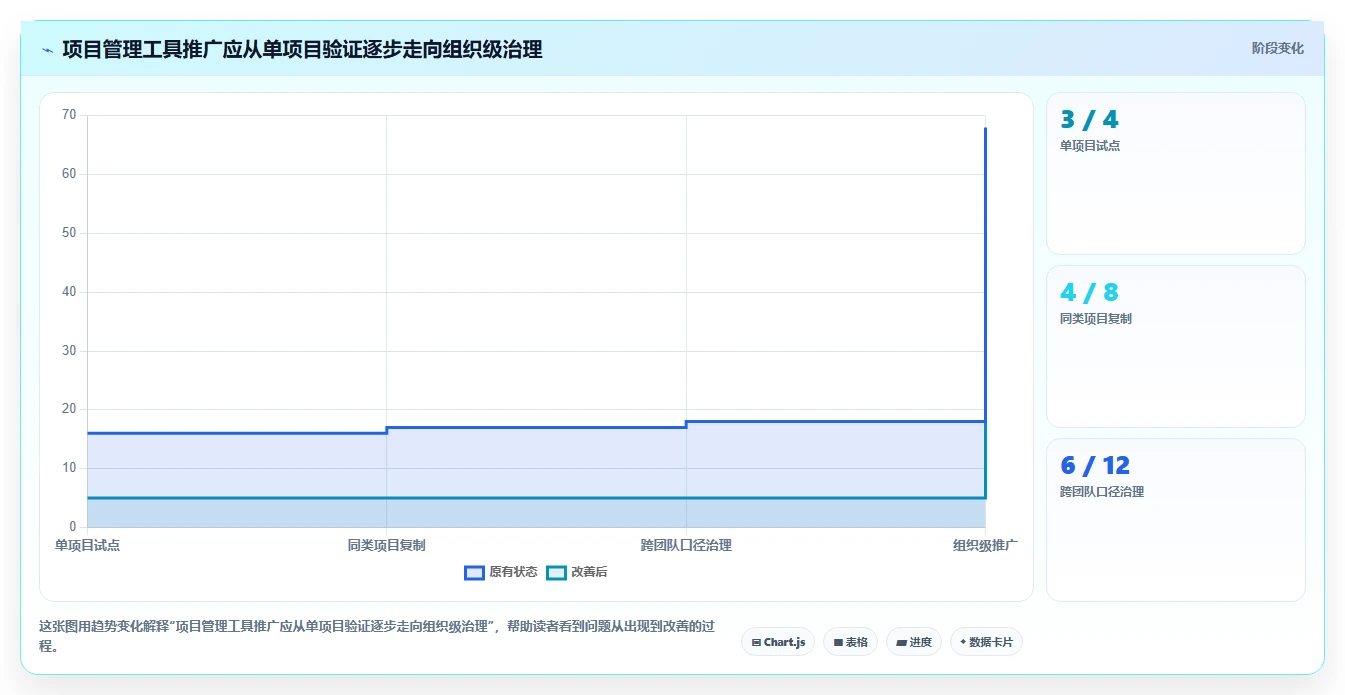Open the 3 / 4 单项目试点 card
Viewport: 1345px width, 695px height.
[x=1175, y=173]
